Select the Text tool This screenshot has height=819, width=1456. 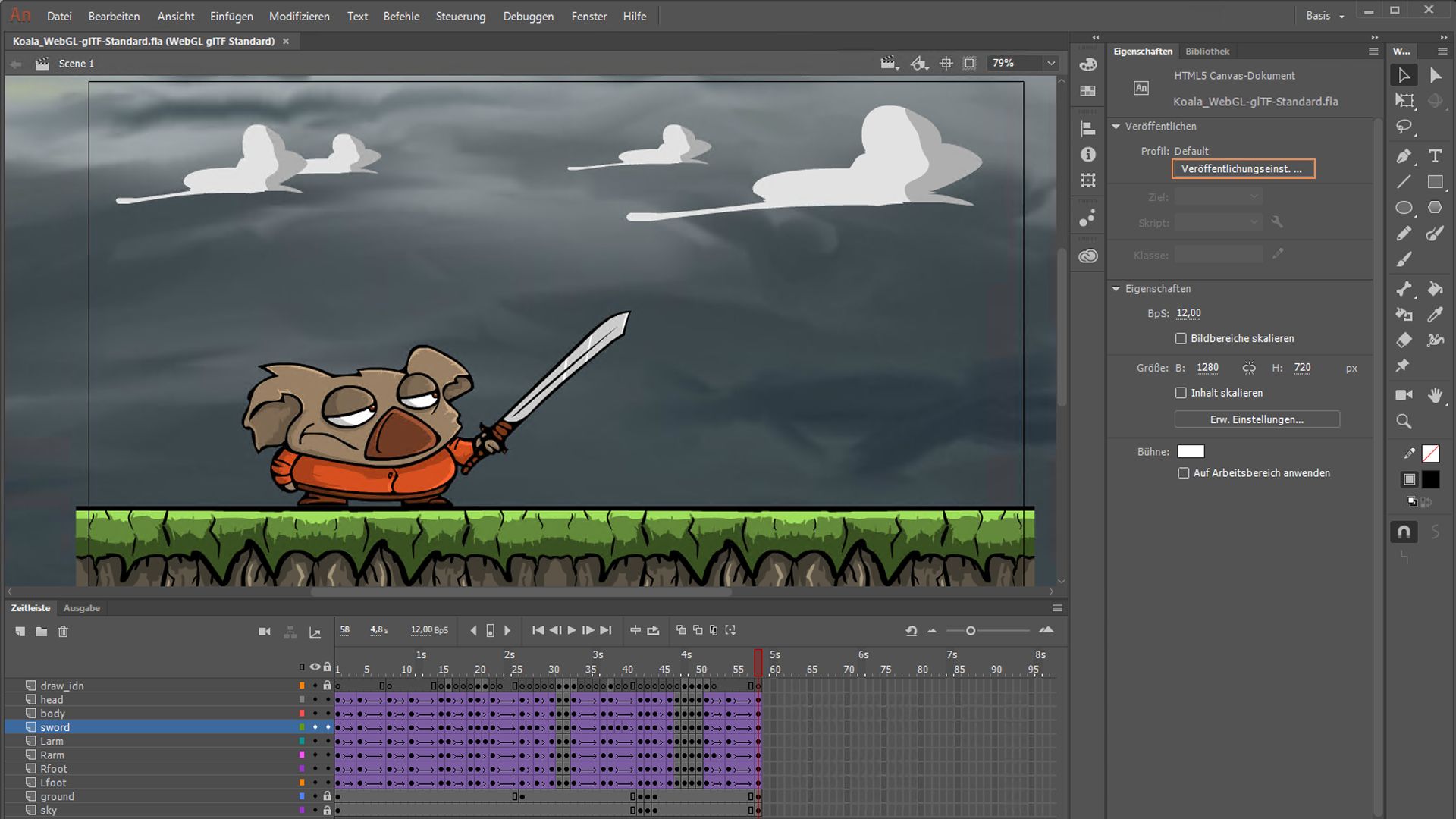(x=1435, y=156)
